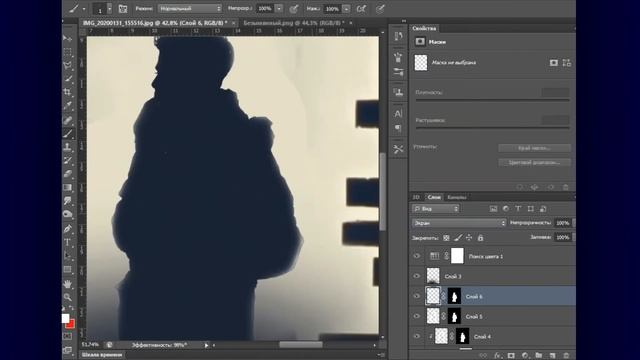Switch to the second document tab
640x360 pixels.
pos(294,23)
